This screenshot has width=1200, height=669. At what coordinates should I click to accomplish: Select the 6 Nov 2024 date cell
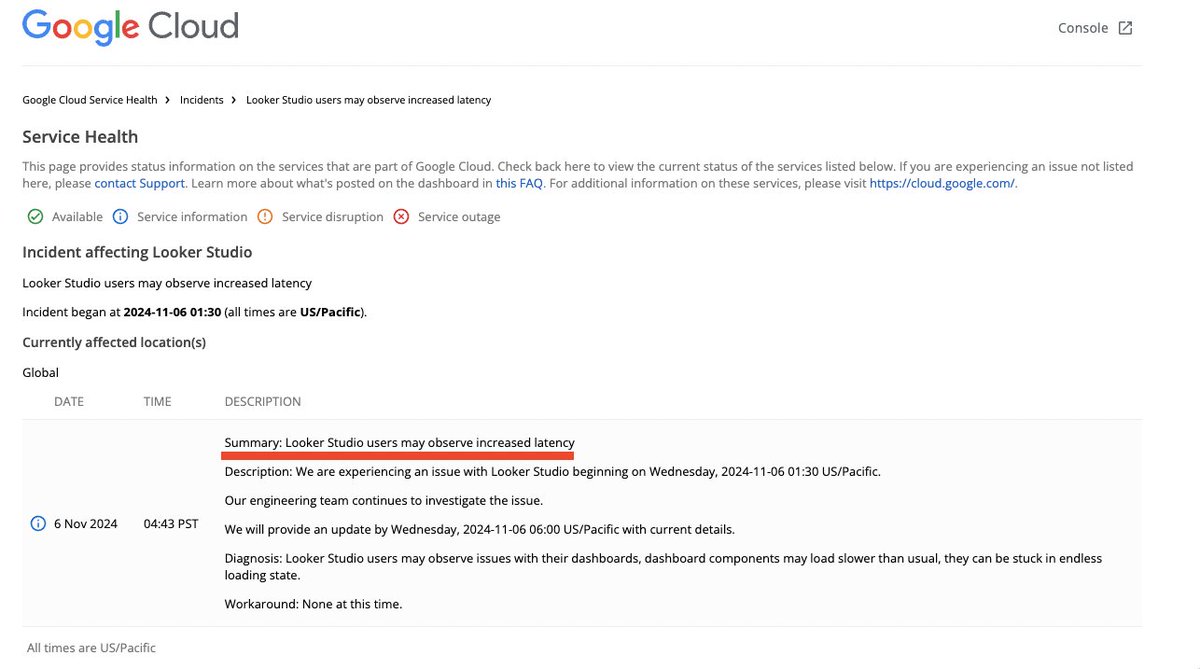point(85,524)
